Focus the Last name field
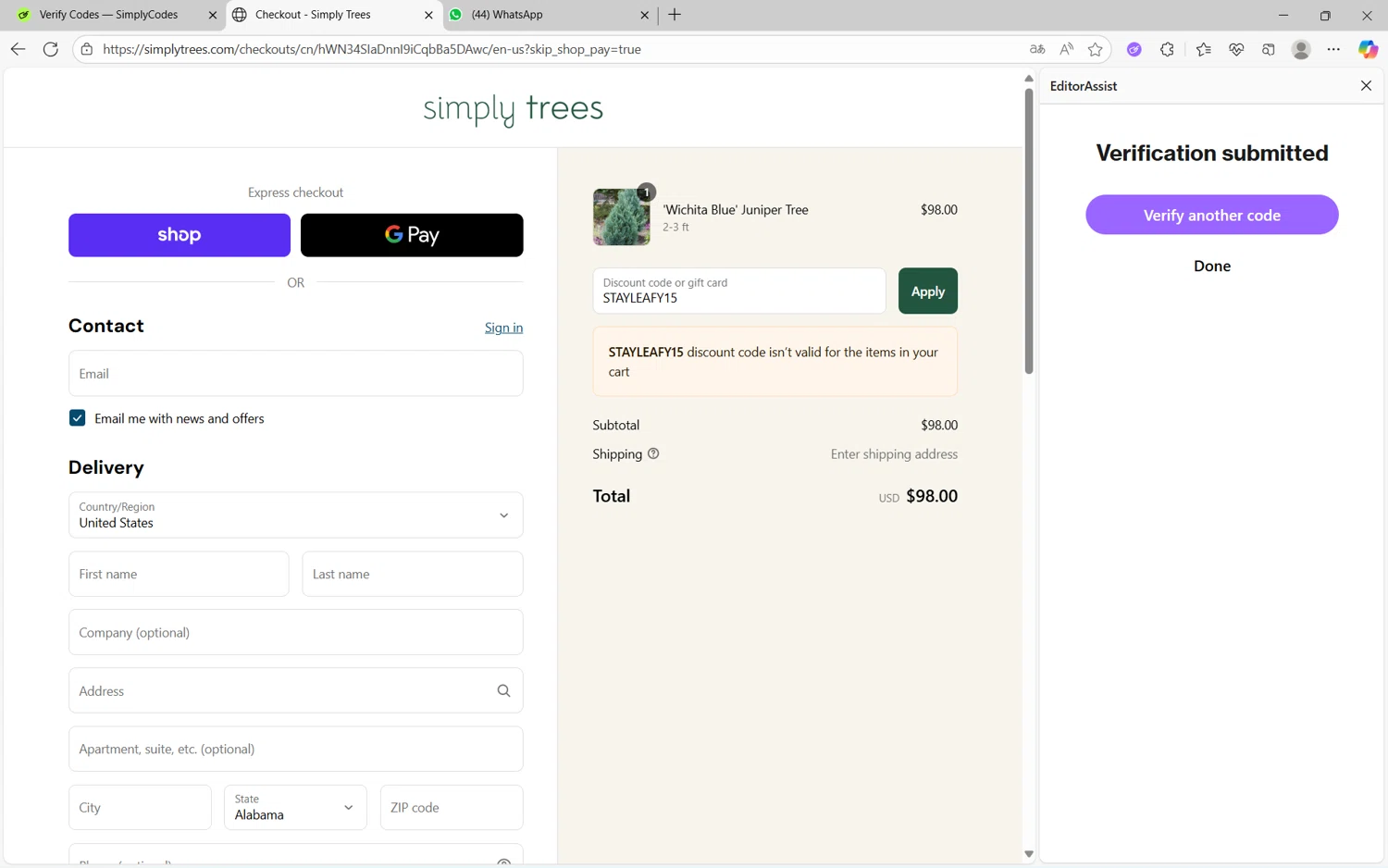 [412, 574]
